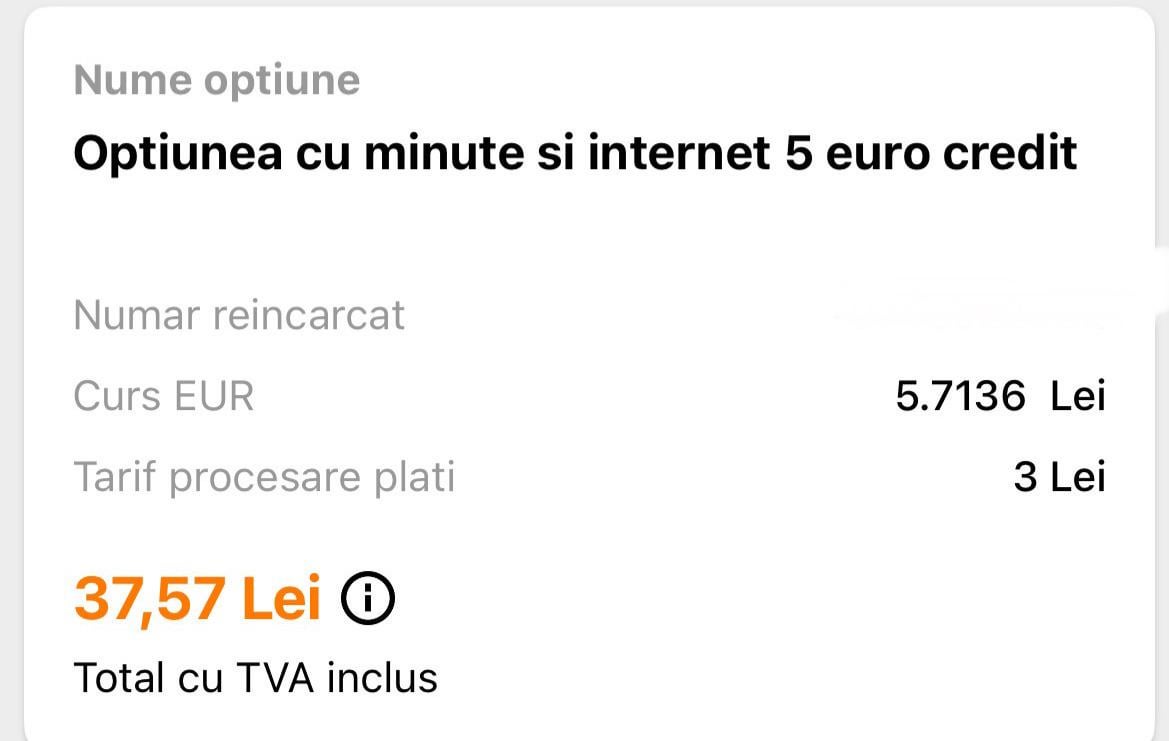Select the "Numar reincarcat" row label
Screen dimensions: 1169x741
pyautogui.click(x=239, y=316)
